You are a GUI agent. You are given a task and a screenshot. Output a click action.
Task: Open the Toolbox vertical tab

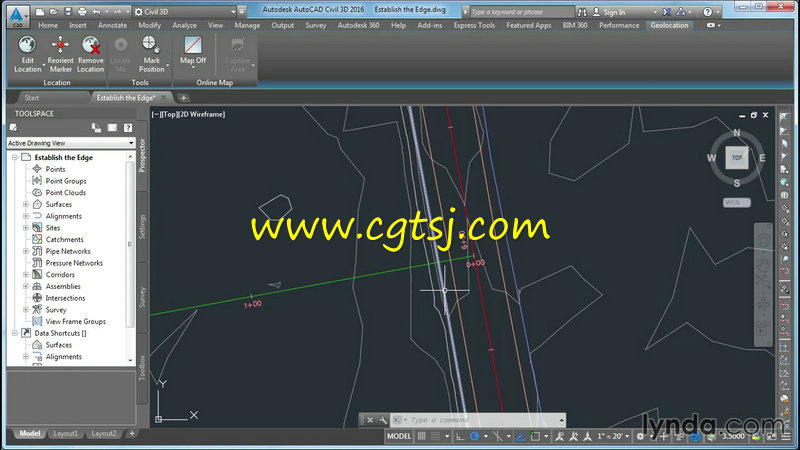click(142, 368)
